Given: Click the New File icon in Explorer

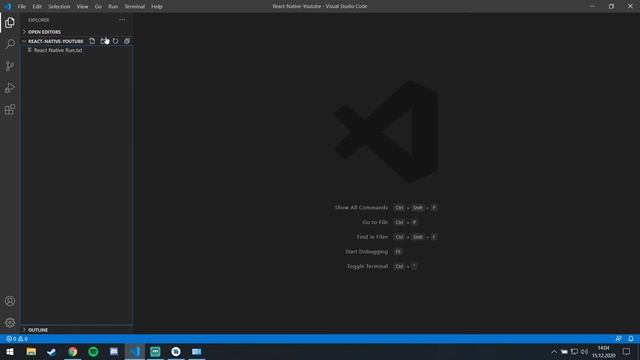Looking at the screenshot, I should tap(92, 41).
